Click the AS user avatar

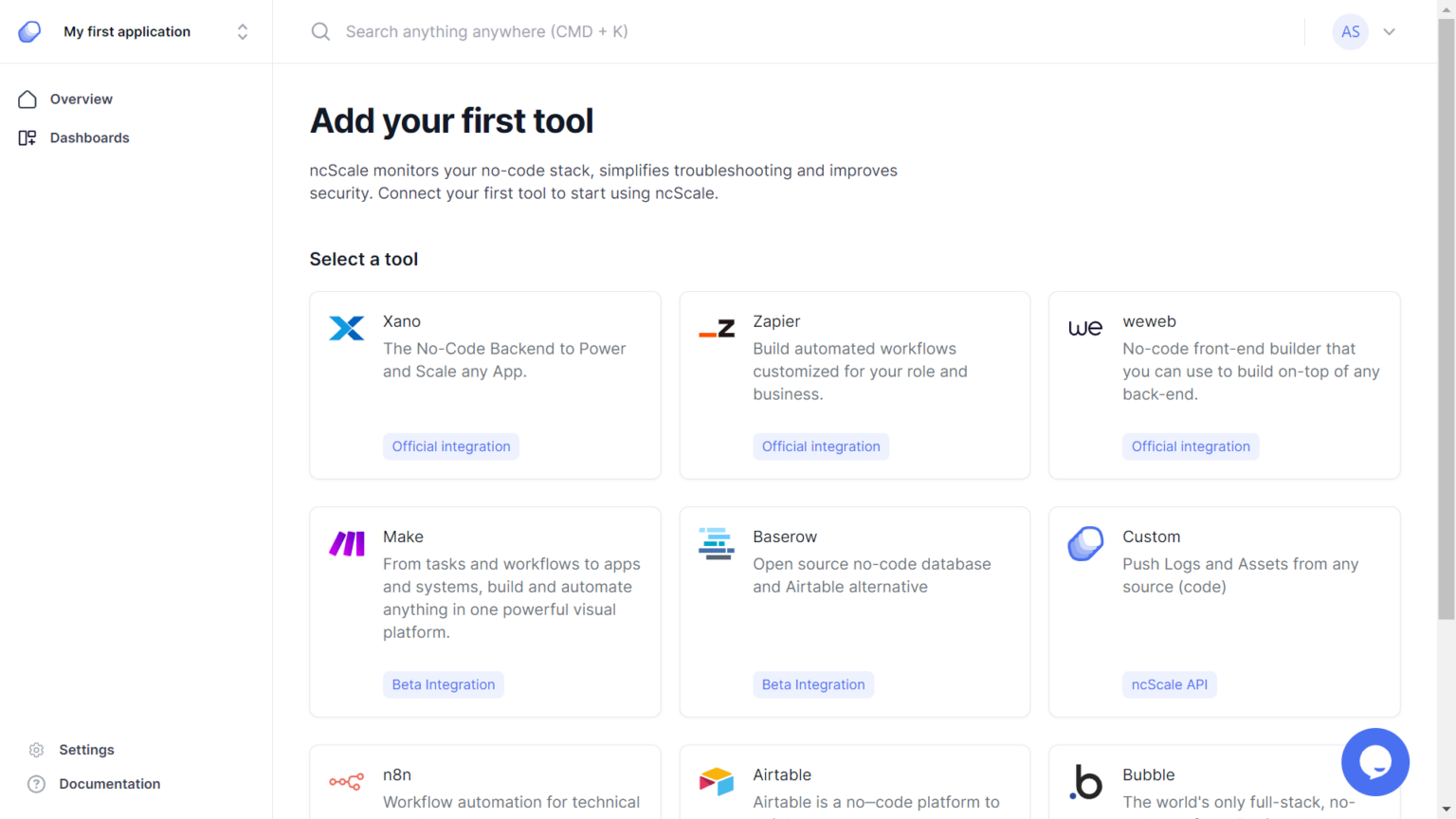pos(1350,32)
